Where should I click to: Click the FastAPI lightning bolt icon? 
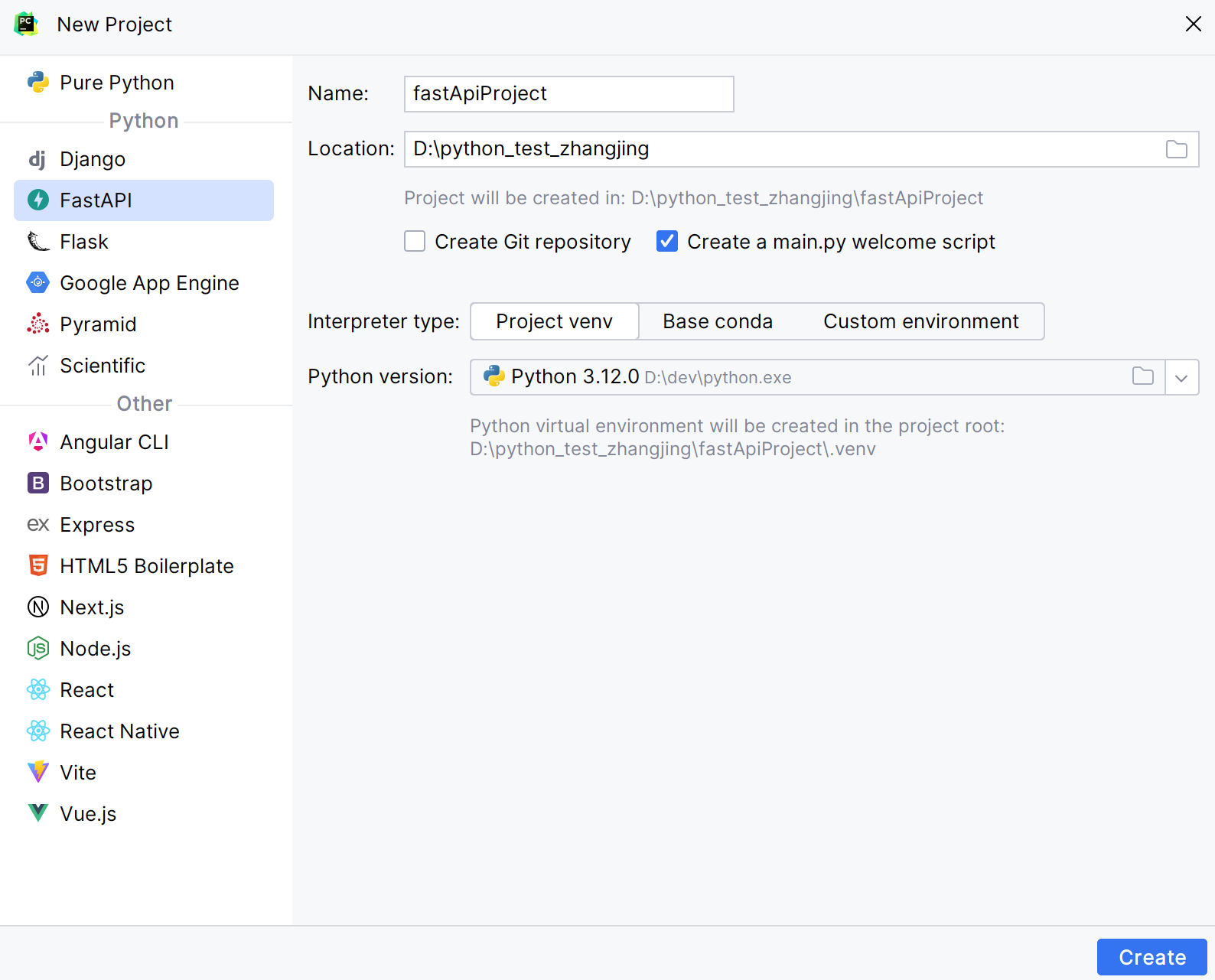click(x=38, y=200)
